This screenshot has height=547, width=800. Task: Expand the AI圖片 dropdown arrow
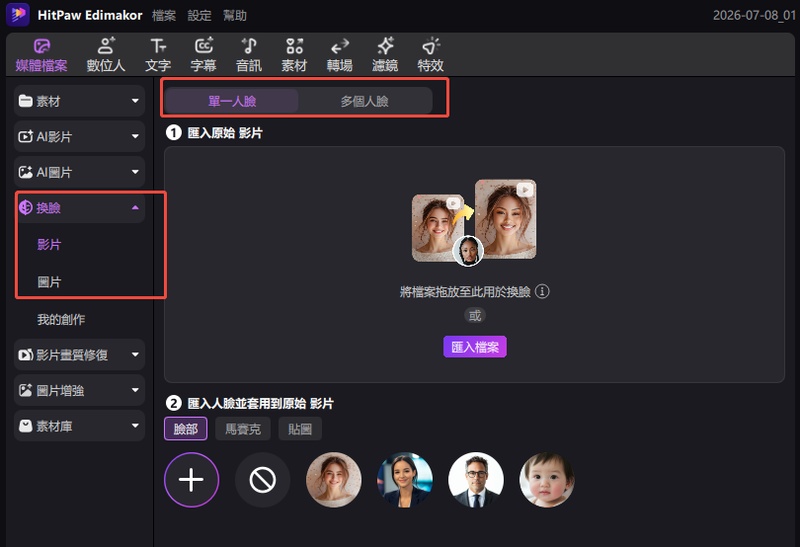click(x=135, y=172)
